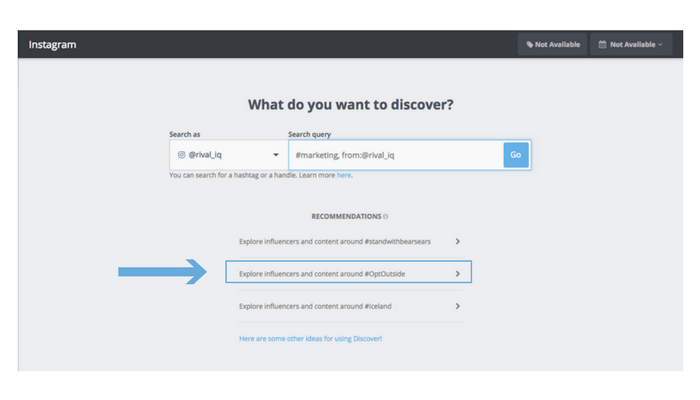
Task: Click the tag Not Available button
Action: coord(553,45)
